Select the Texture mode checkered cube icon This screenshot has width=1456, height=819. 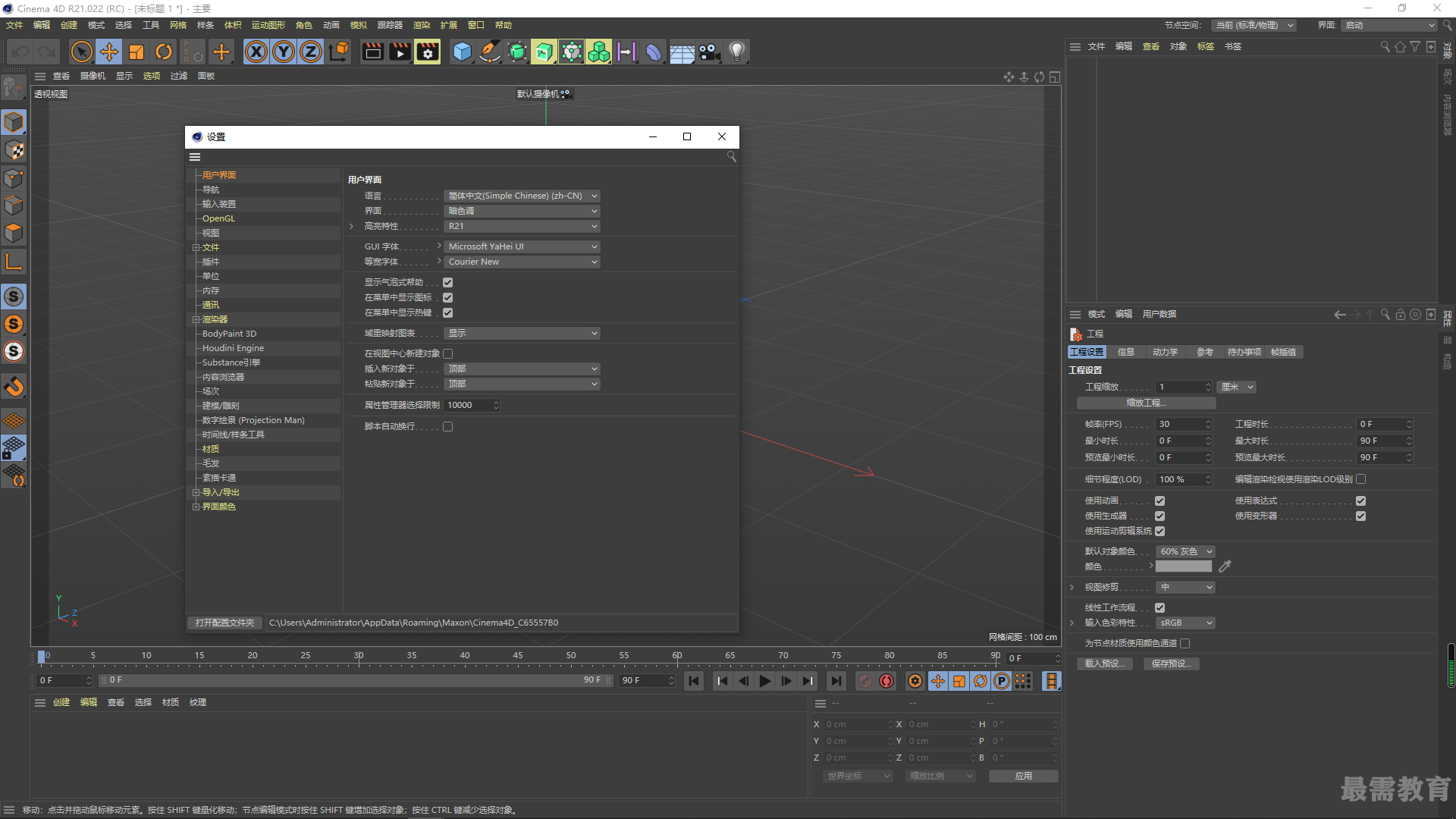(x=14, y=150)
